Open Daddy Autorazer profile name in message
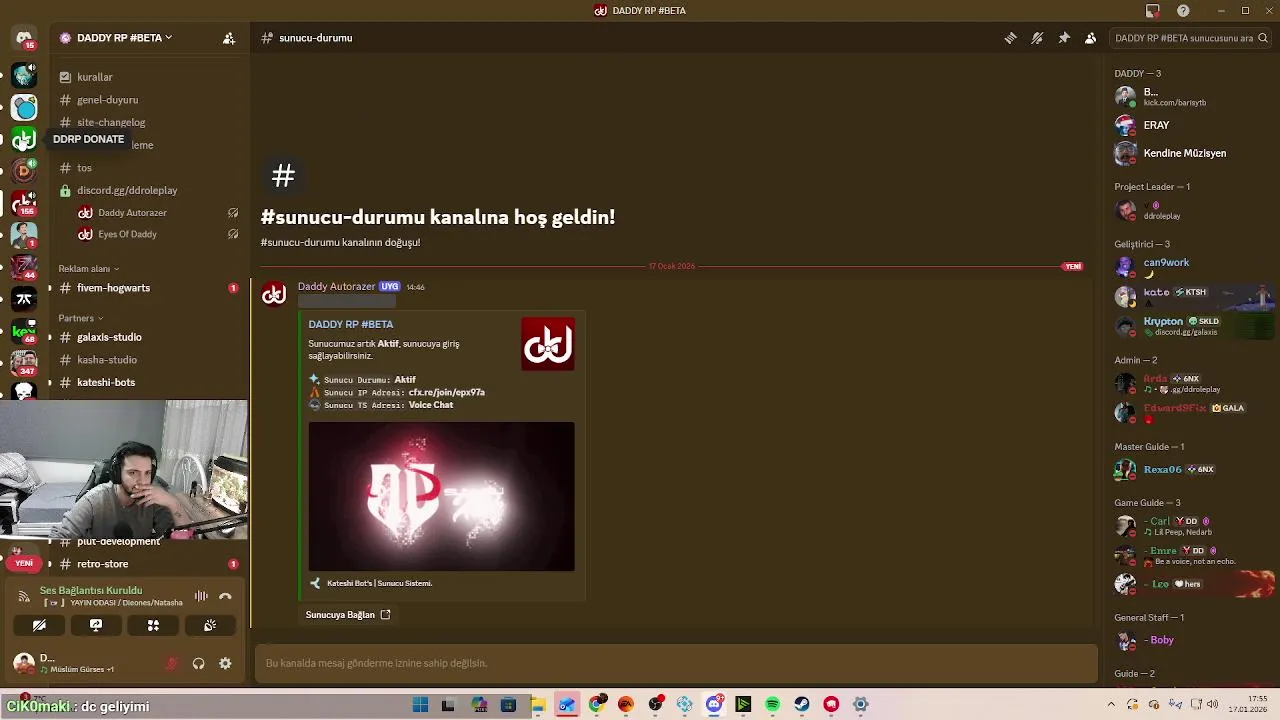 [336, 287]
